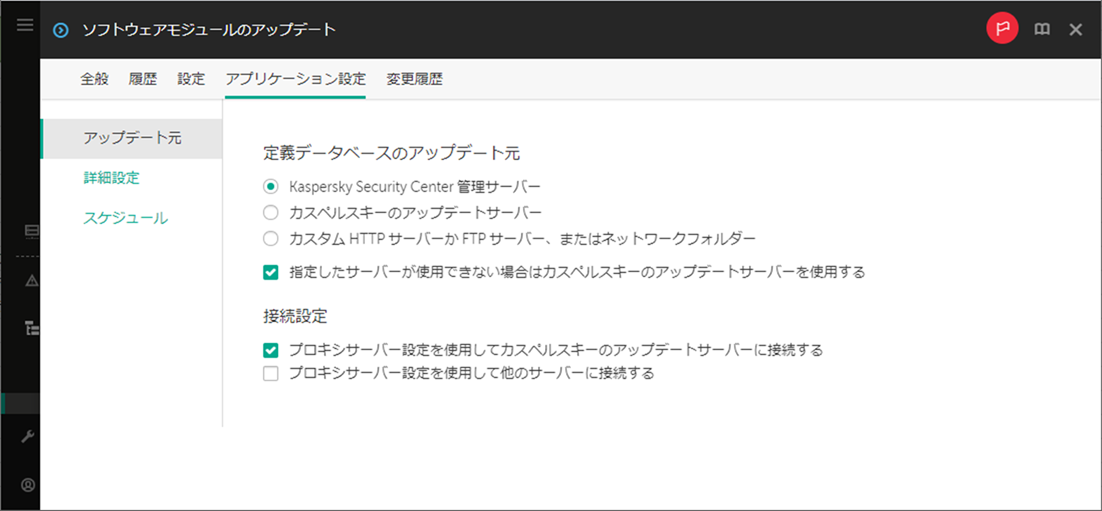Enable プロキシサーバー設定を使用して他のサーバーに接続する checkbox
Image resolution: width=1102 pixels, height=511 pixels.
[271, 373]
